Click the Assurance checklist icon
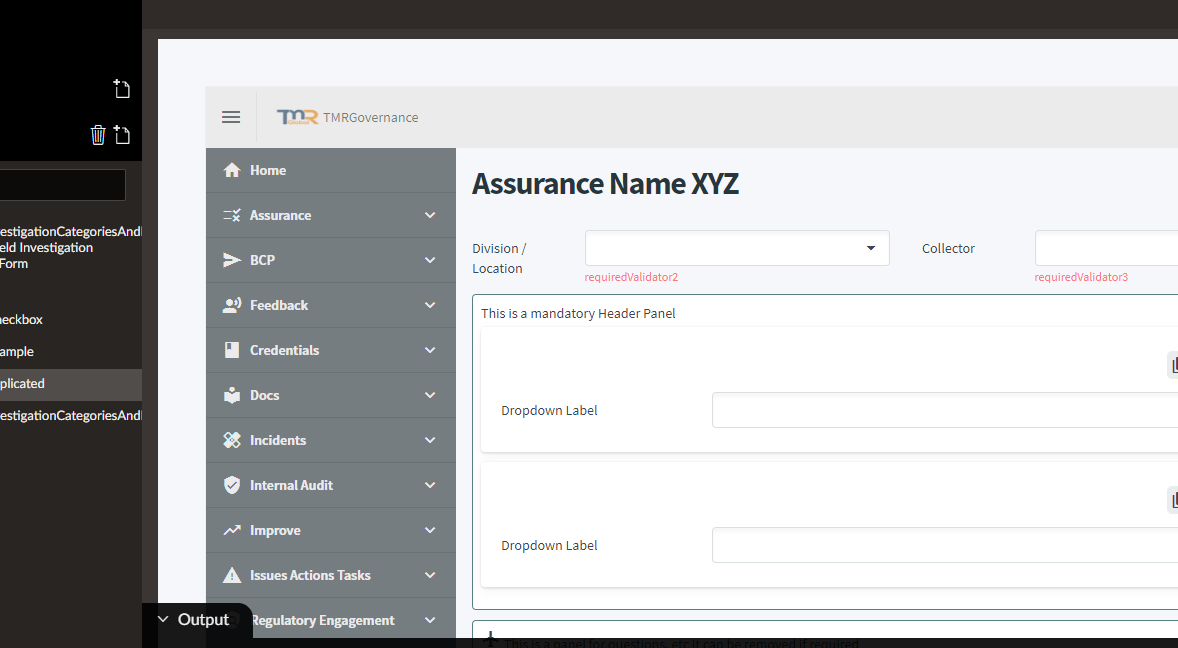 [232, 215]
